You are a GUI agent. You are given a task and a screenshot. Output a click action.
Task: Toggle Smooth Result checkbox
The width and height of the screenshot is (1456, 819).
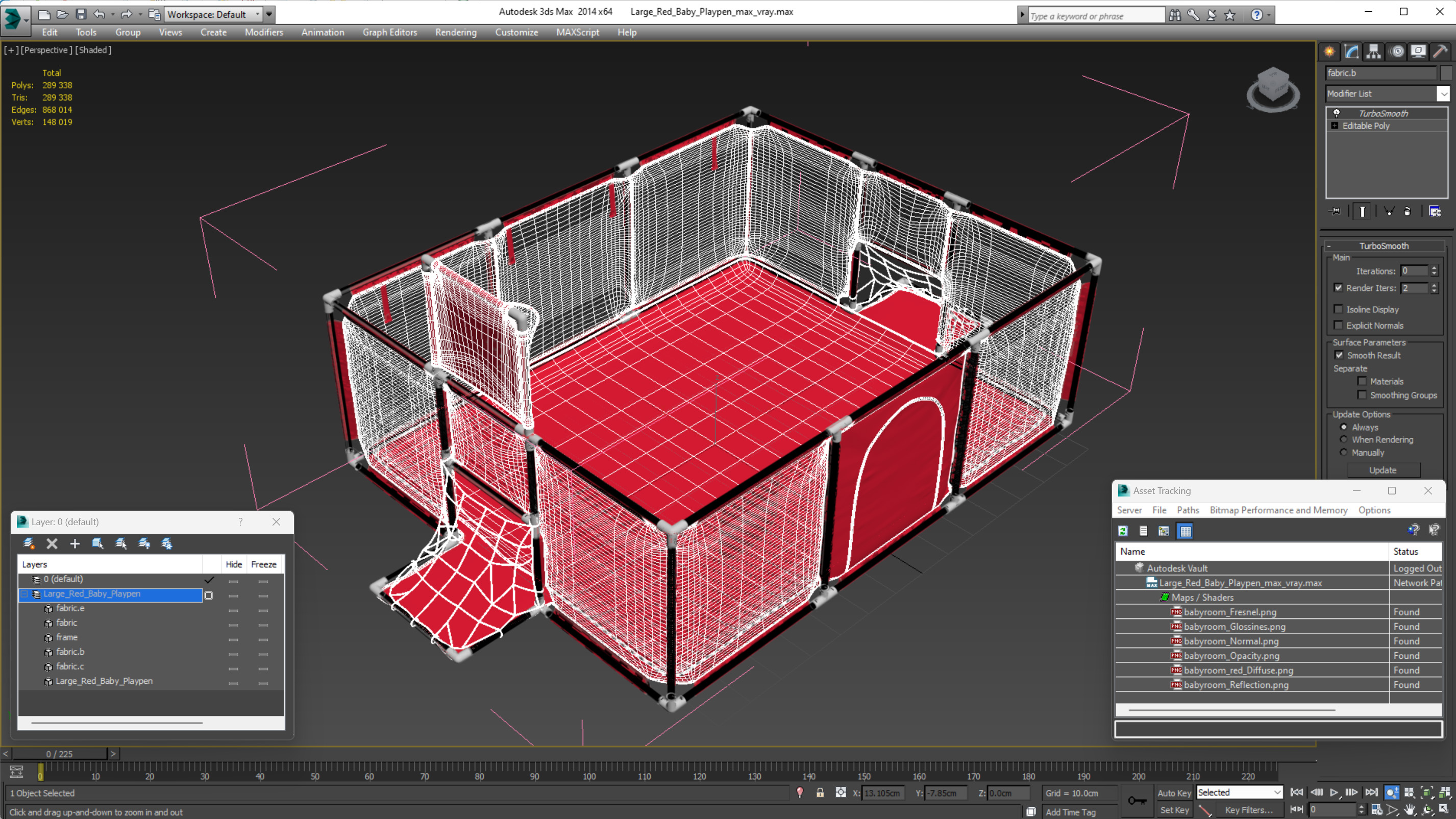pos(1339,355)
